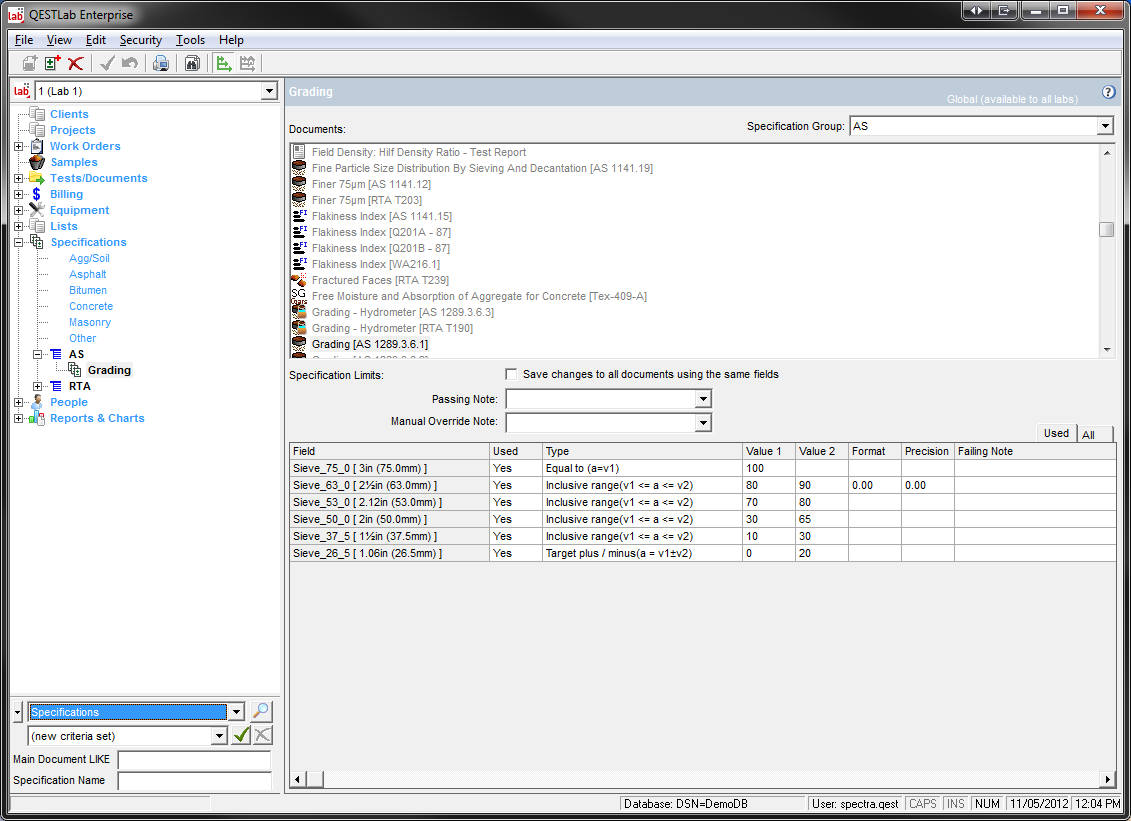Open the Passing Note dropdown
This screenshot has height=821, width=1131.
click(703, 399)
